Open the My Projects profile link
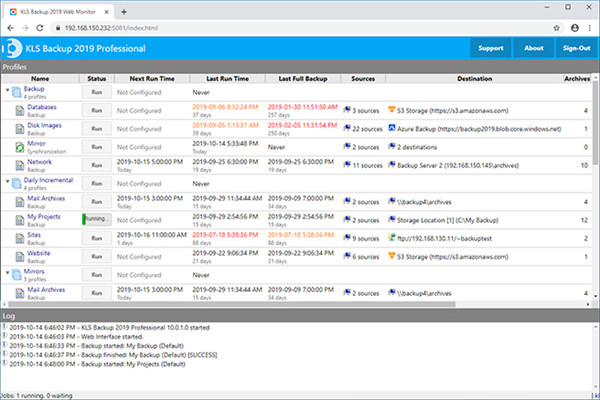600x400 pixels. (x=44, y=217)
